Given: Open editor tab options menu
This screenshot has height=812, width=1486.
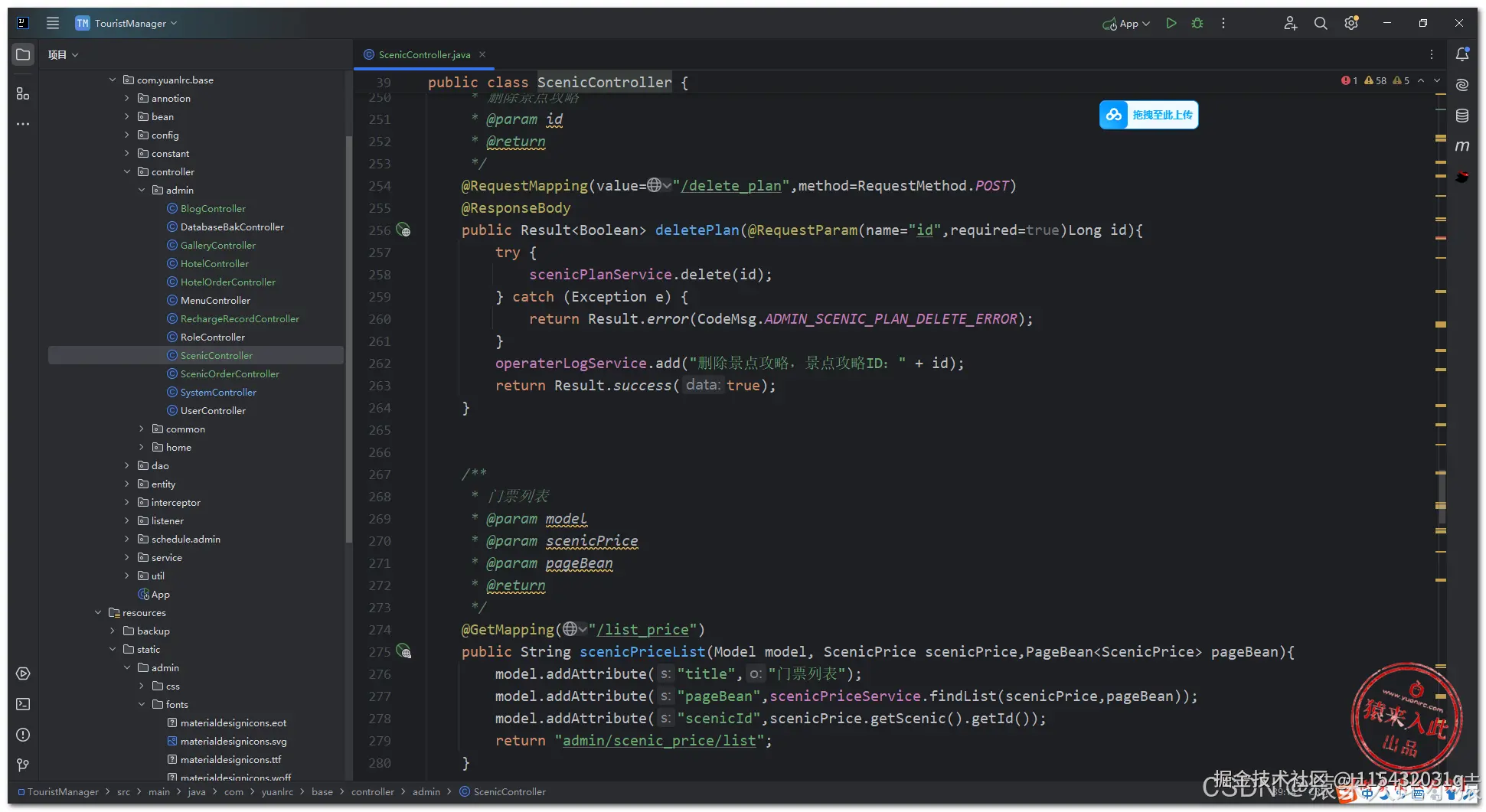Looking at the screenshot, I should coord(1431,54).
